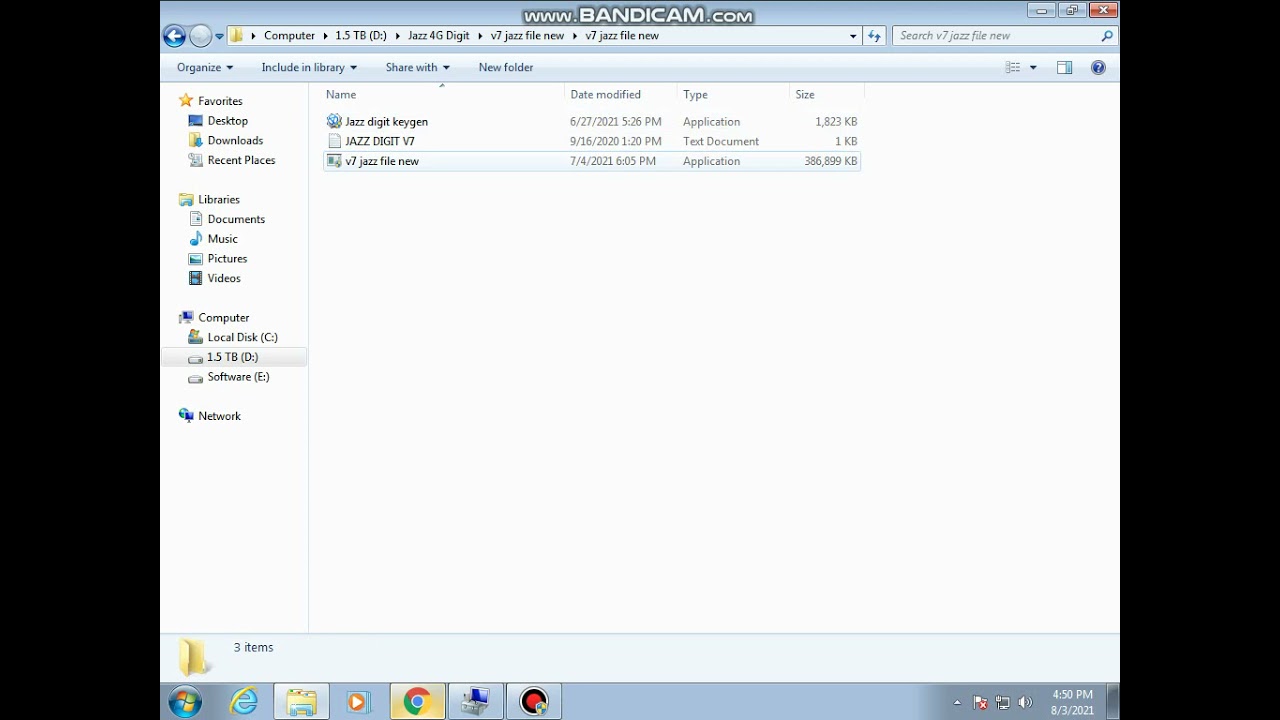Viewport: 1280px width, 720px height.
Task: Open the Videos library
Action: [x=224, y=278]
